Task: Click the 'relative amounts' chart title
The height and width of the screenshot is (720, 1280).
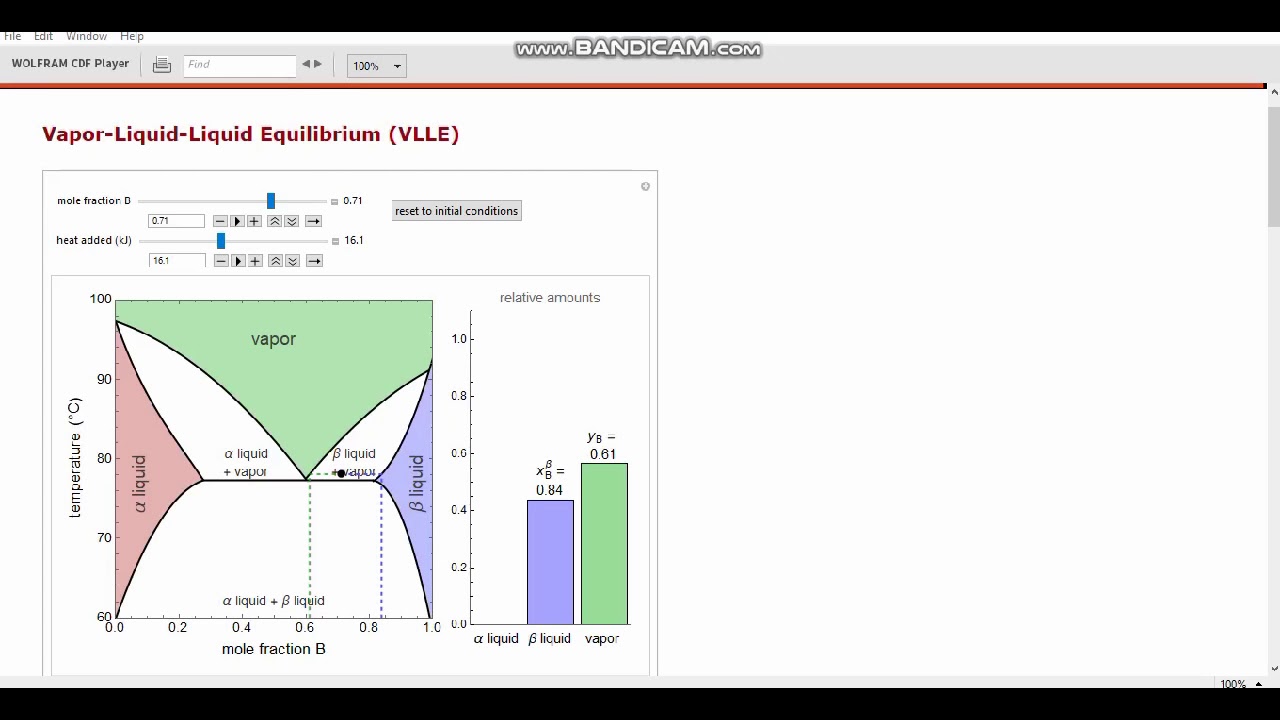Action: [550, 298]
